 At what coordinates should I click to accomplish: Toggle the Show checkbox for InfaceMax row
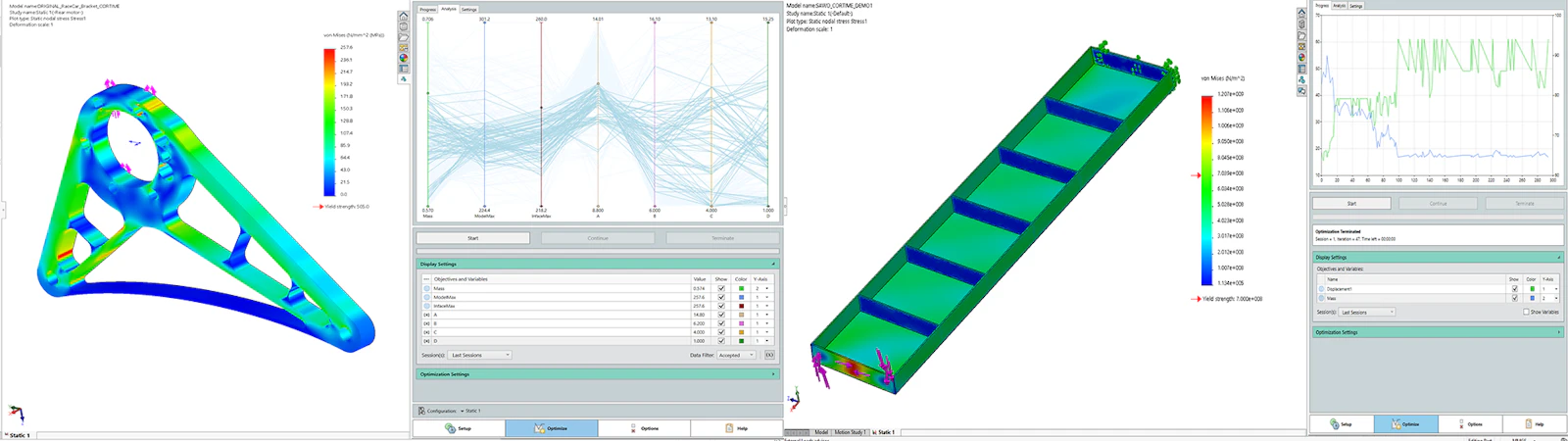point(721,306)
